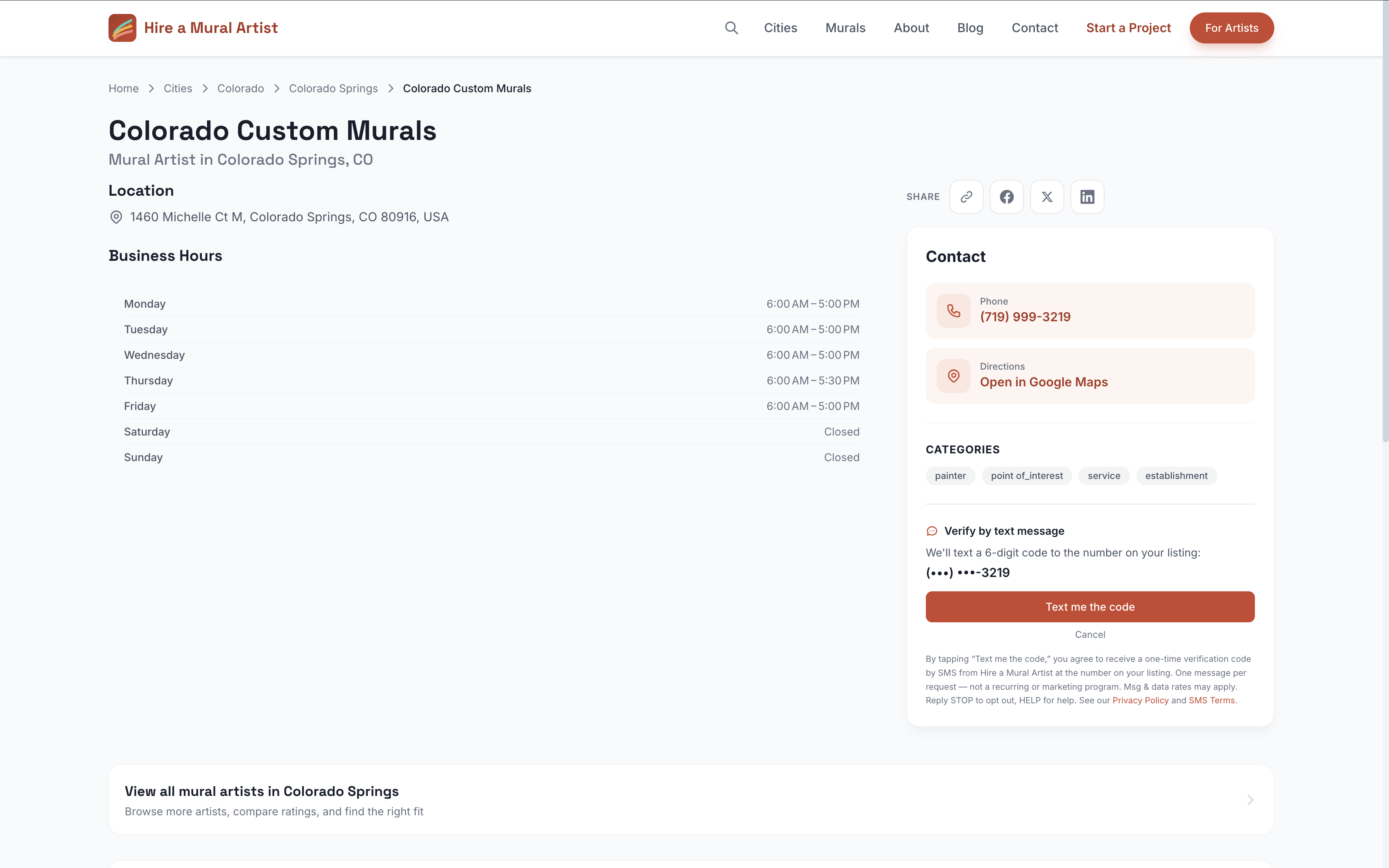Go to the Blog page
The image size is (1389, 868).
pos(970,28)
